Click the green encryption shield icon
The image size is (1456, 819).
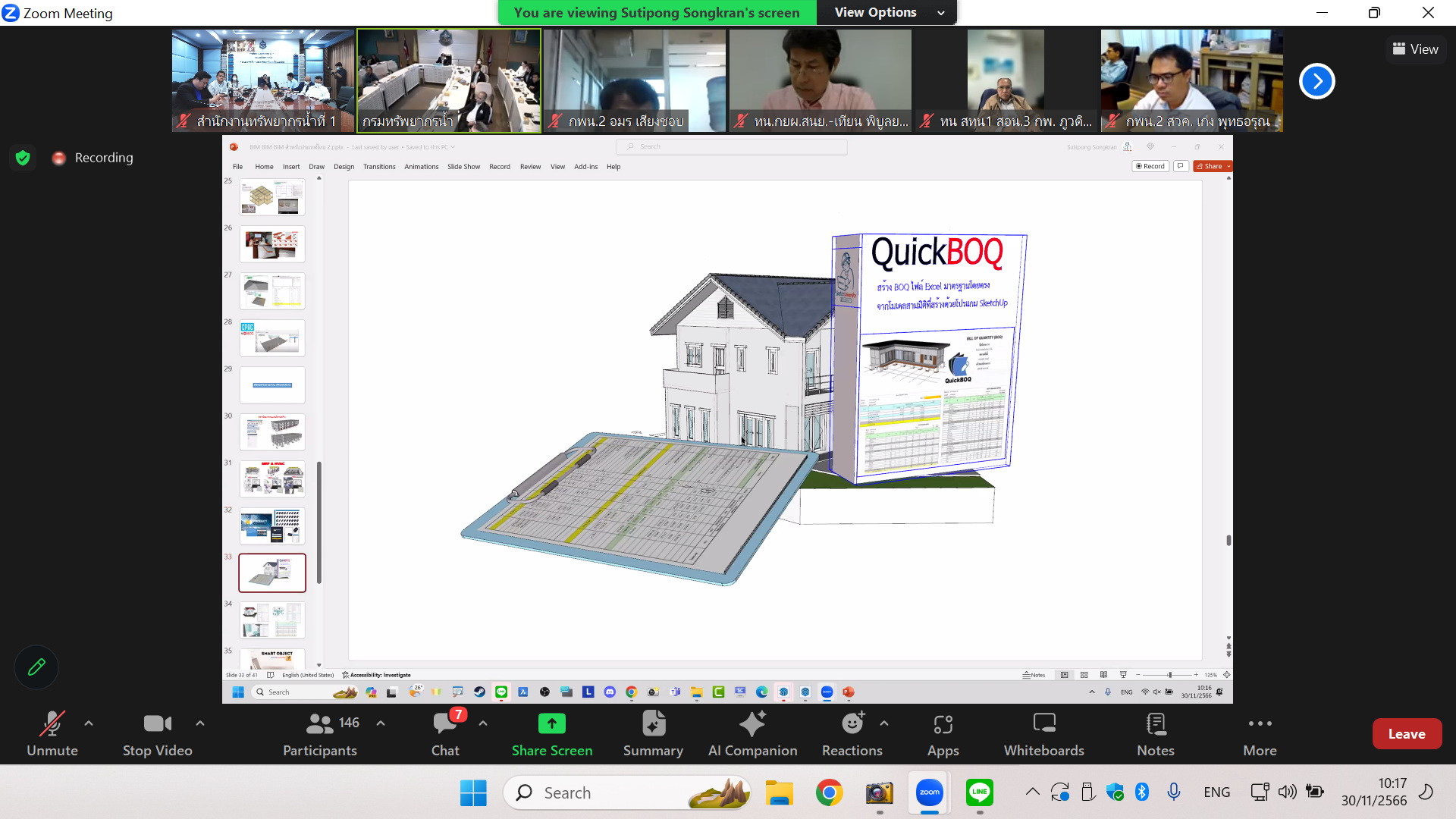[x=23, y=158]
